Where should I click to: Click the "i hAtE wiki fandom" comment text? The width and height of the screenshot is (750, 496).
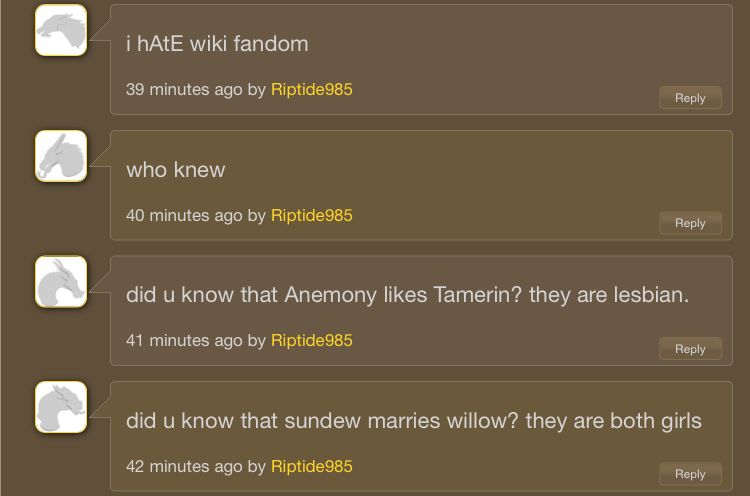[x=217, y=44]
